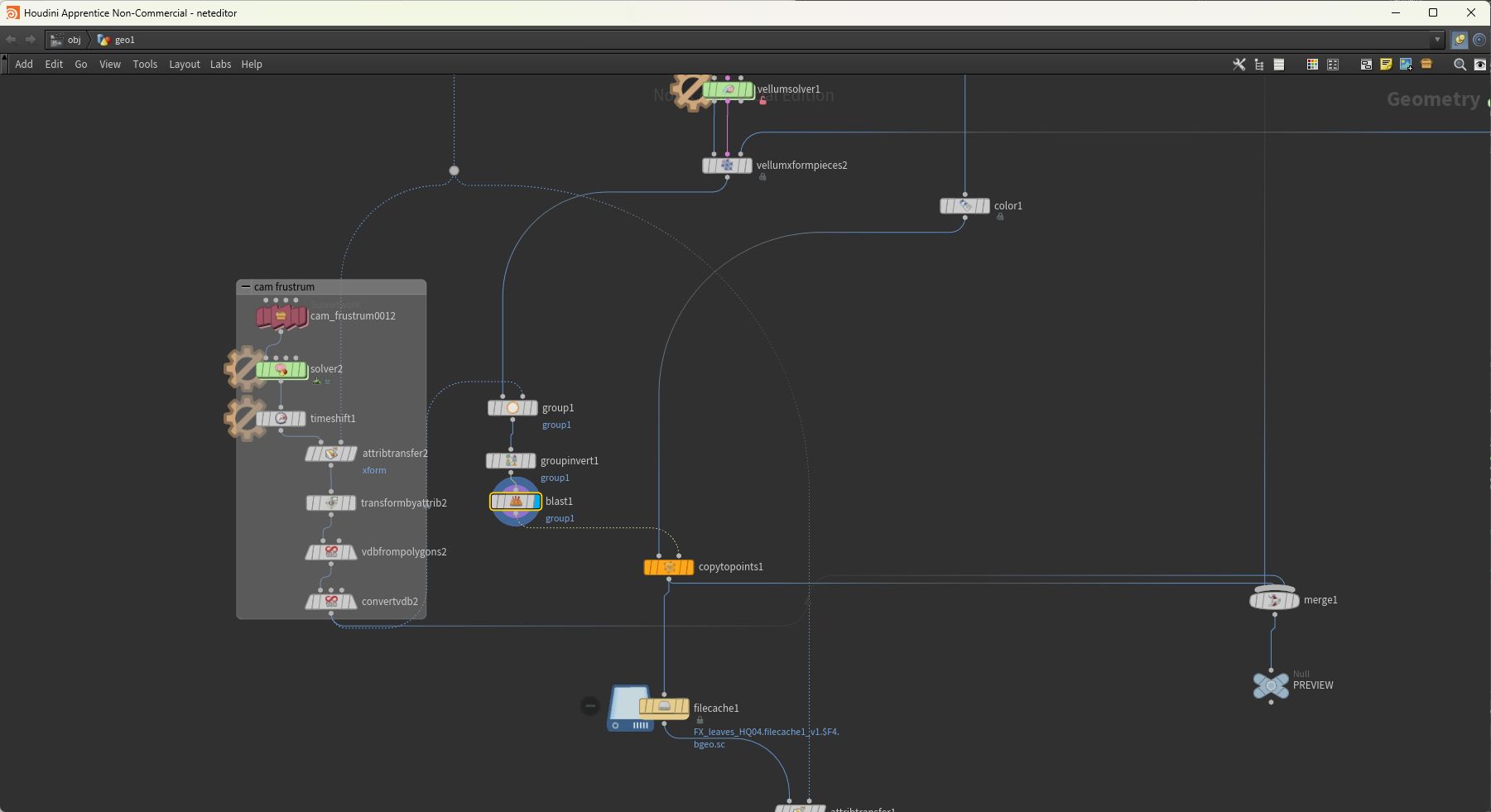Select the vellumxformpieces2 node
1491x812 pixels.
(x=727, y=166)
